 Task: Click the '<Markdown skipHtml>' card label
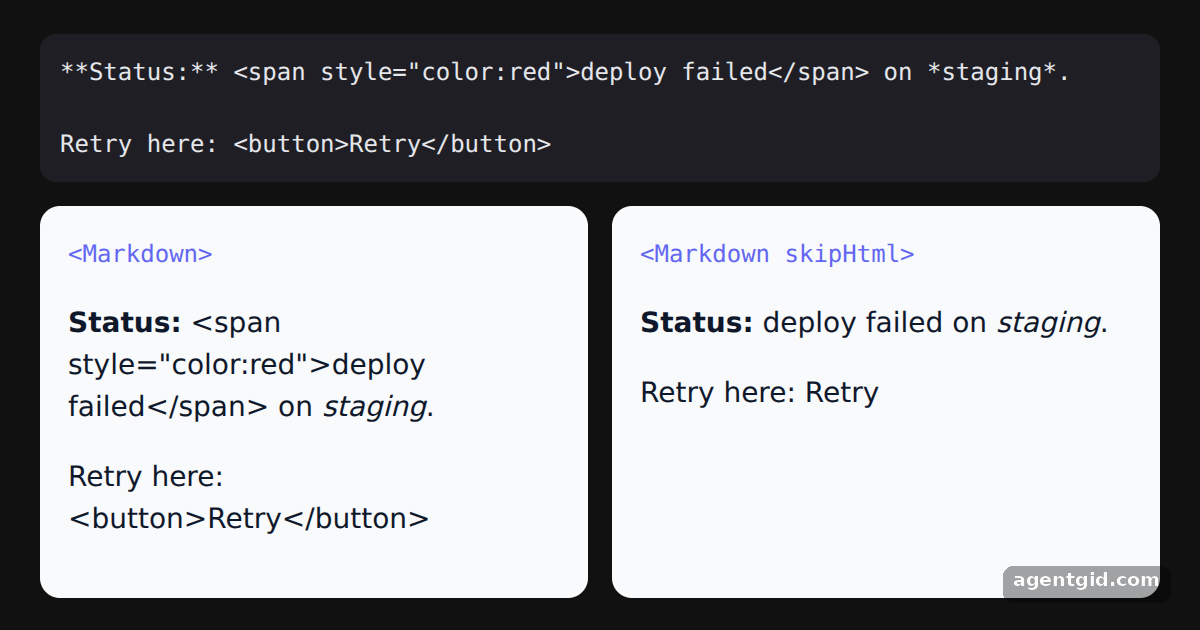(x=777, y=254)
